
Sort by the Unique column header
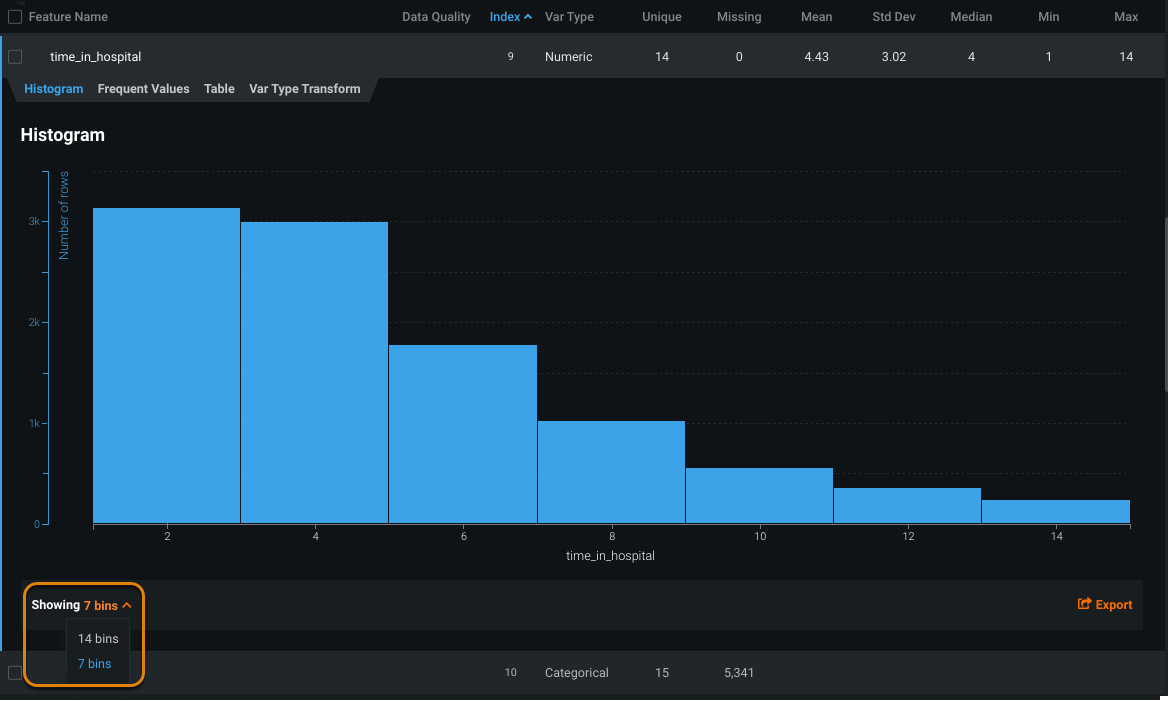click(x=661, y=17)
